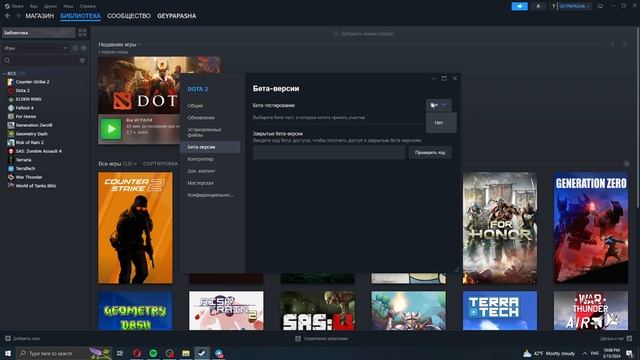The height and width of the screenshot is (360, 640).
Task: Open Generation Zero cover thumbnail
Action: pyautogui.click(x=591, y=228)
